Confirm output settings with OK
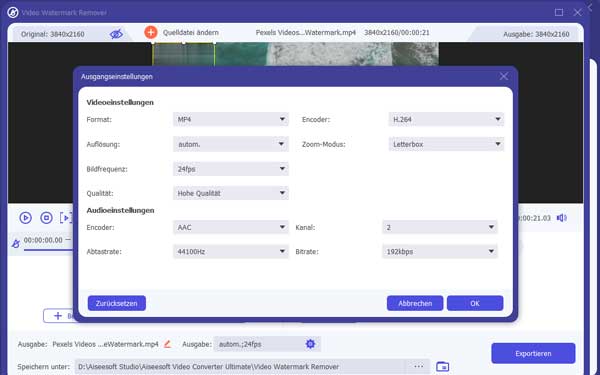 pos(475,303)
